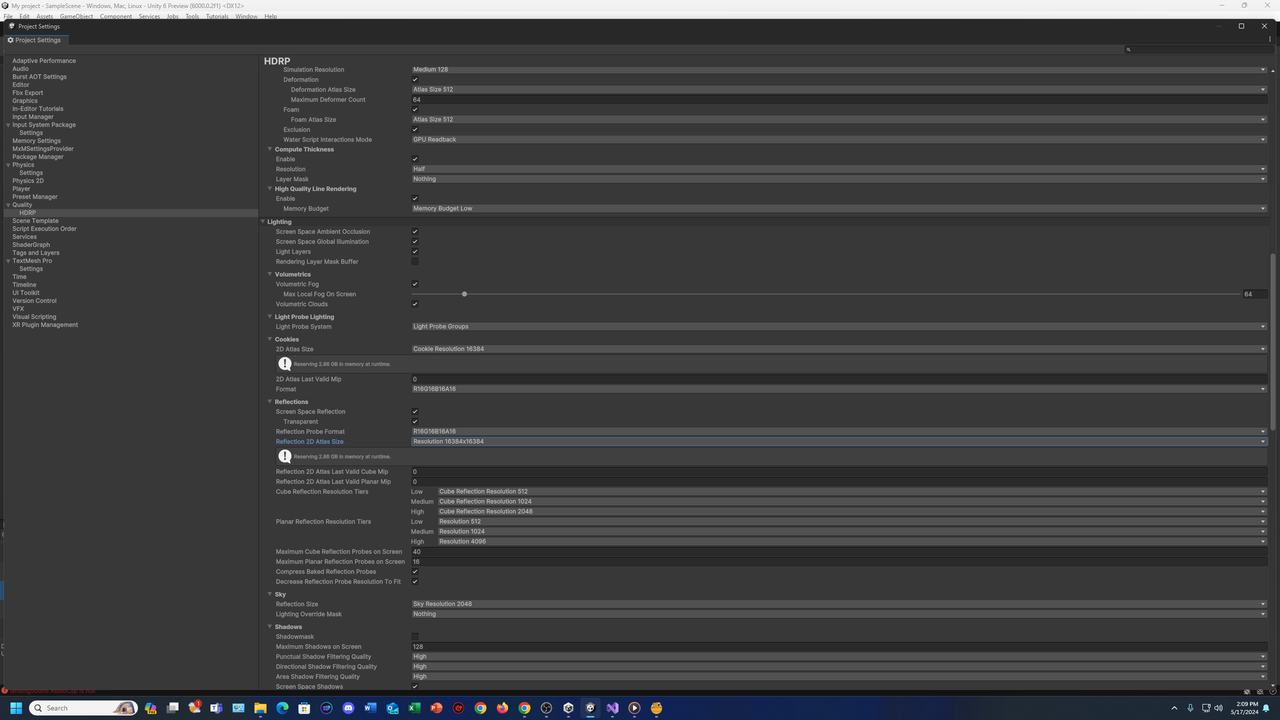The height and width of the screenshot is (720, 1280).
Task: Launch Microsoft Edge from taskbar
Action: point(282,708)
